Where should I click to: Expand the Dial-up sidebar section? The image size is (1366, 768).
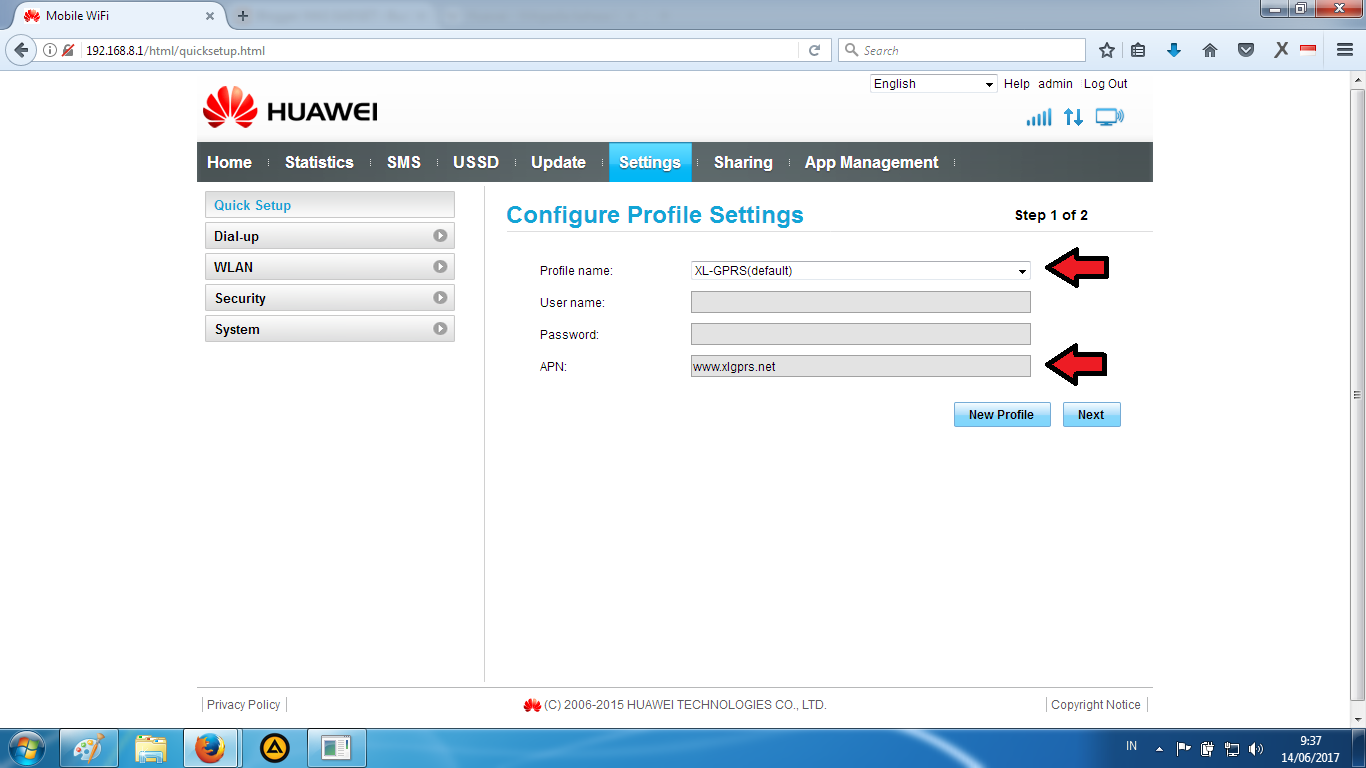[x=330, y=236]
